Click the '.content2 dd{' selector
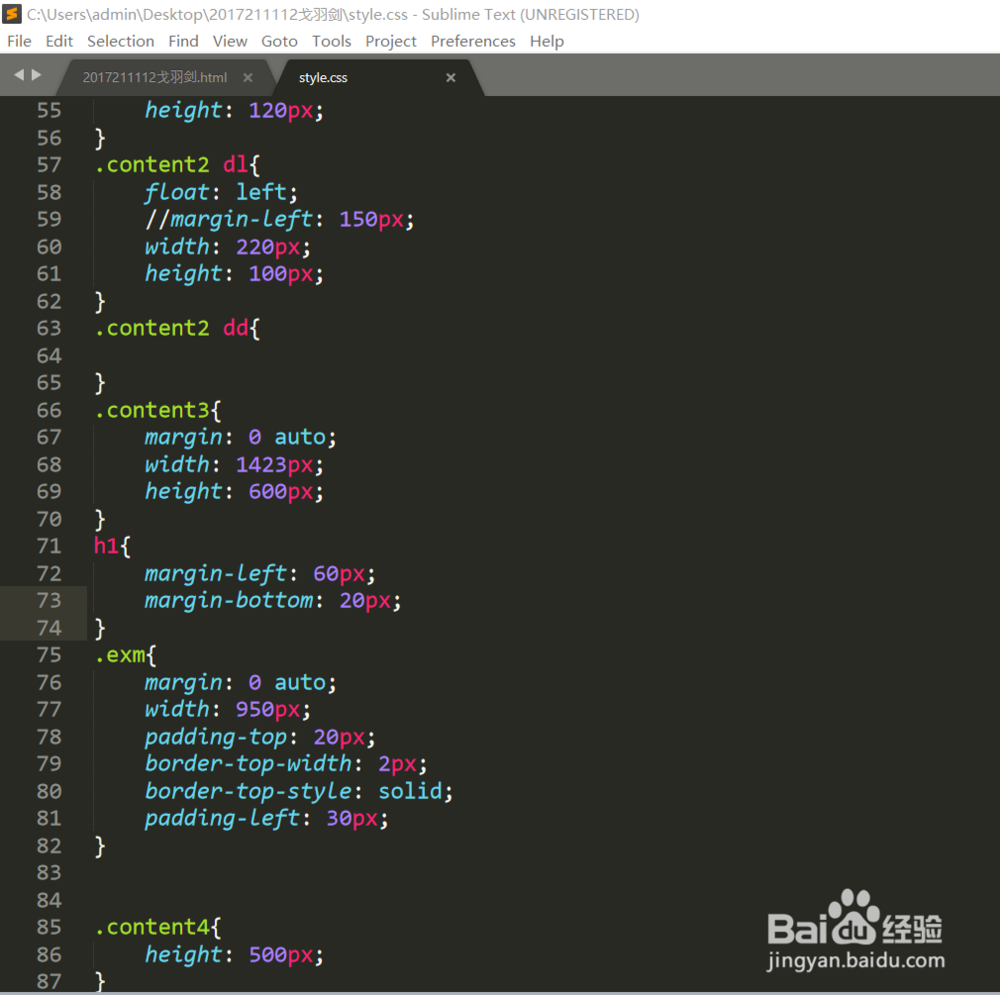Screen dimensions: 1000x995 tap(177, 328)
